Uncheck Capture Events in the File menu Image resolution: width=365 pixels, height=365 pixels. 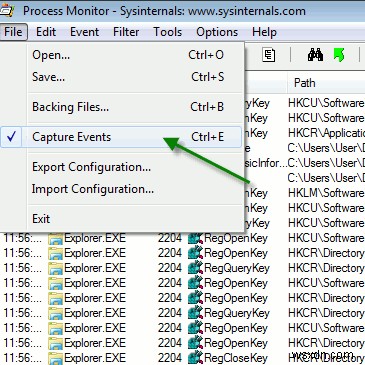(121, 137)
